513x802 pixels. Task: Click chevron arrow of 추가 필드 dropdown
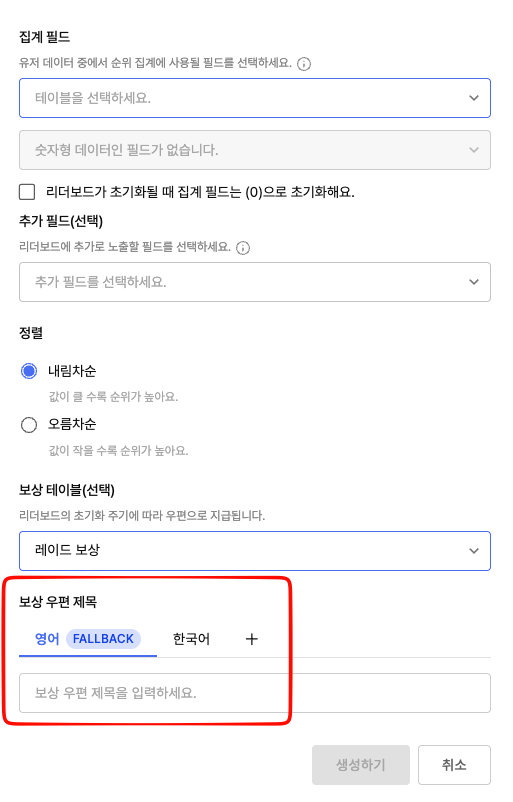point(474,282)
